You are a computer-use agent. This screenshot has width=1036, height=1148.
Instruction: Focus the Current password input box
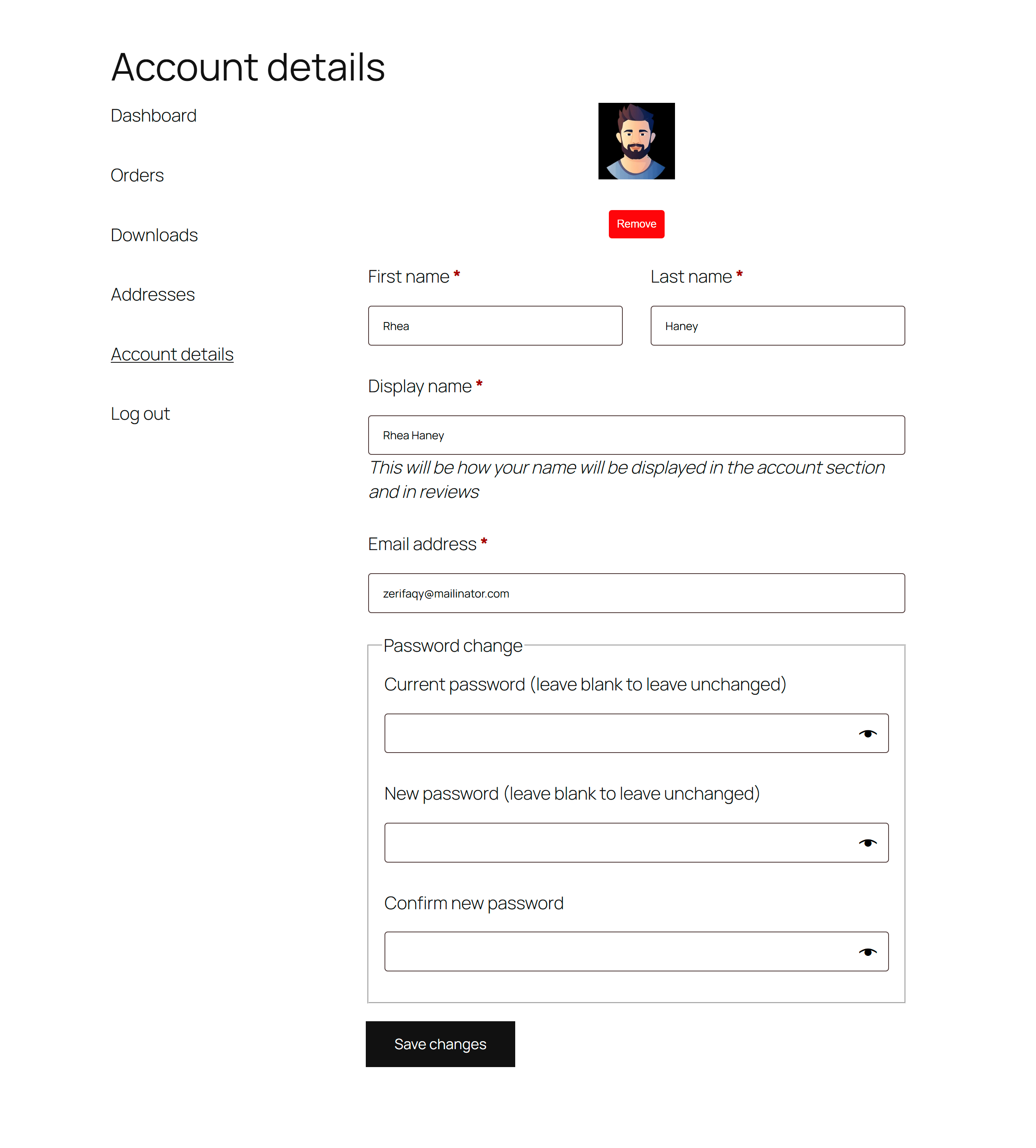(636, 733)
